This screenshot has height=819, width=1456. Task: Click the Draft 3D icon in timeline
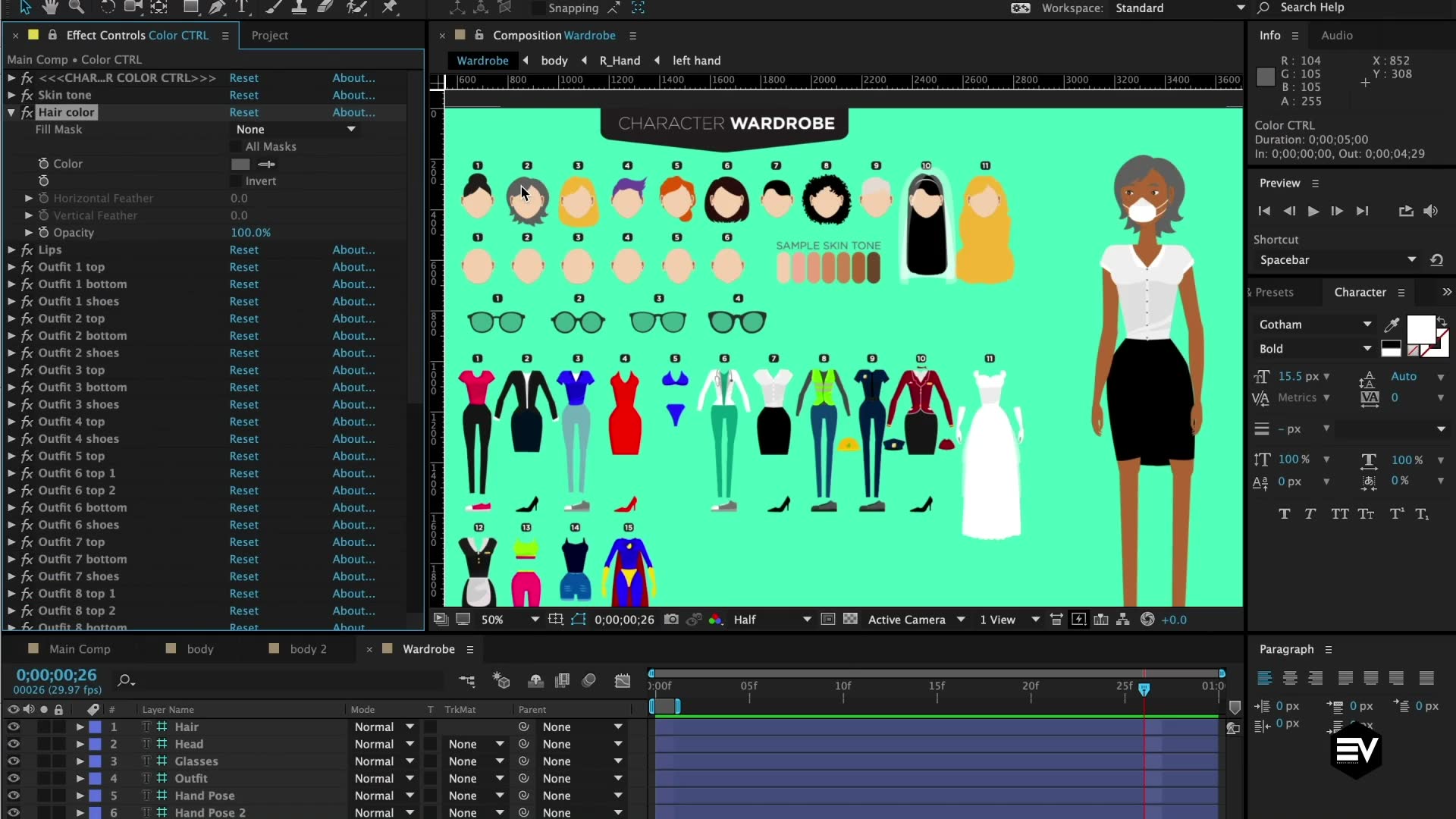point(501,680)
